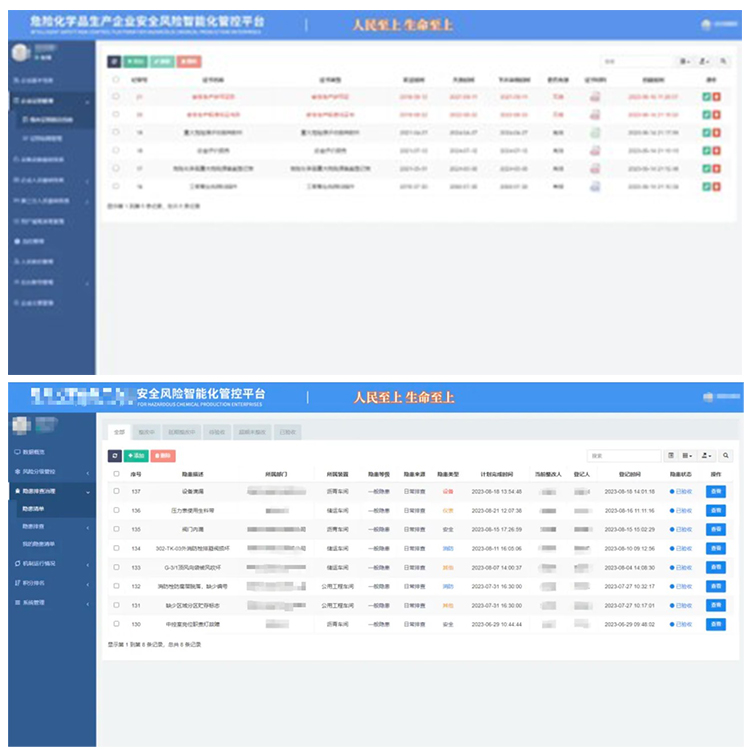Click the red delete icon for certificate row 20
The image size is (750, 750).
pos(717,115)
